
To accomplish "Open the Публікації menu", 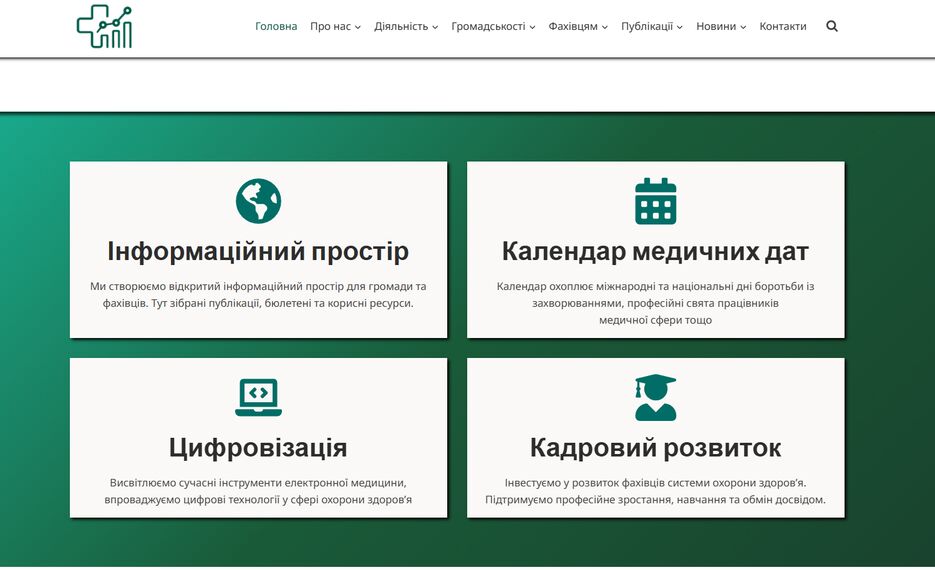I will point(646,26).
